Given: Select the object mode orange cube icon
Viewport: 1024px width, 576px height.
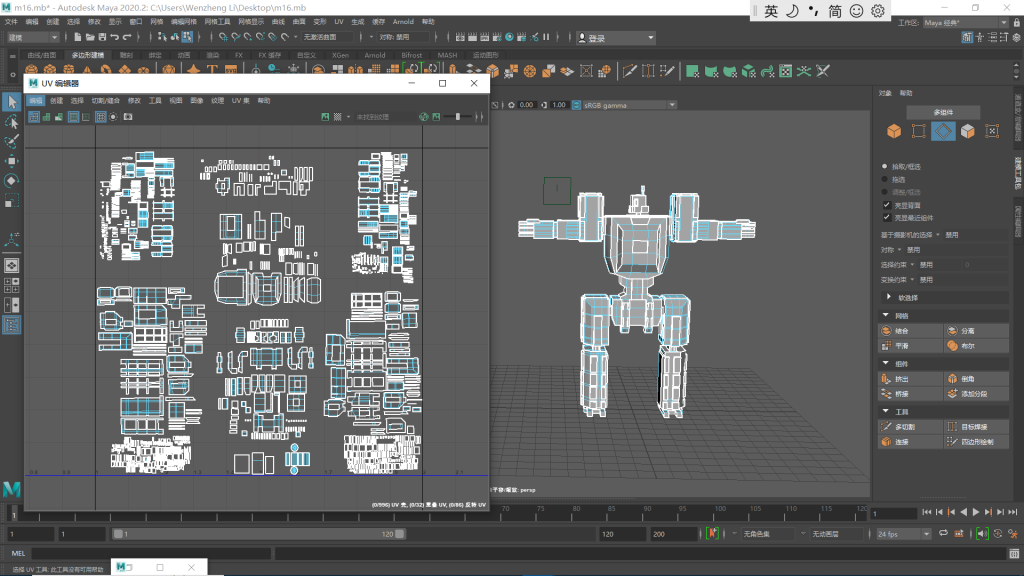Looking at the screenshot, I should pos(894,131).
